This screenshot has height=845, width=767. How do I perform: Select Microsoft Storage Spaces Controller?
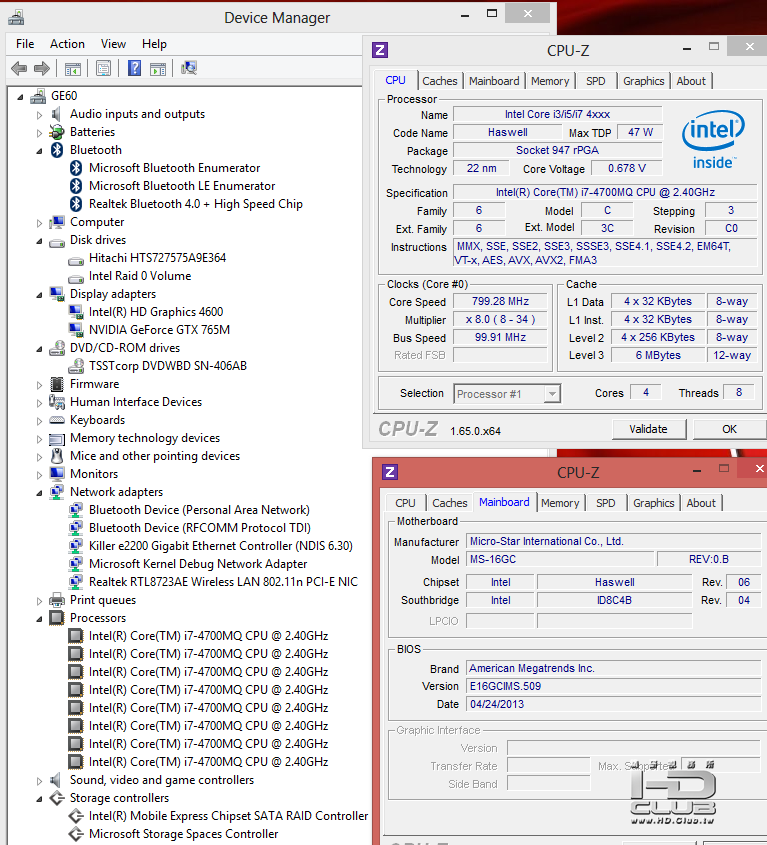point(183,834)
